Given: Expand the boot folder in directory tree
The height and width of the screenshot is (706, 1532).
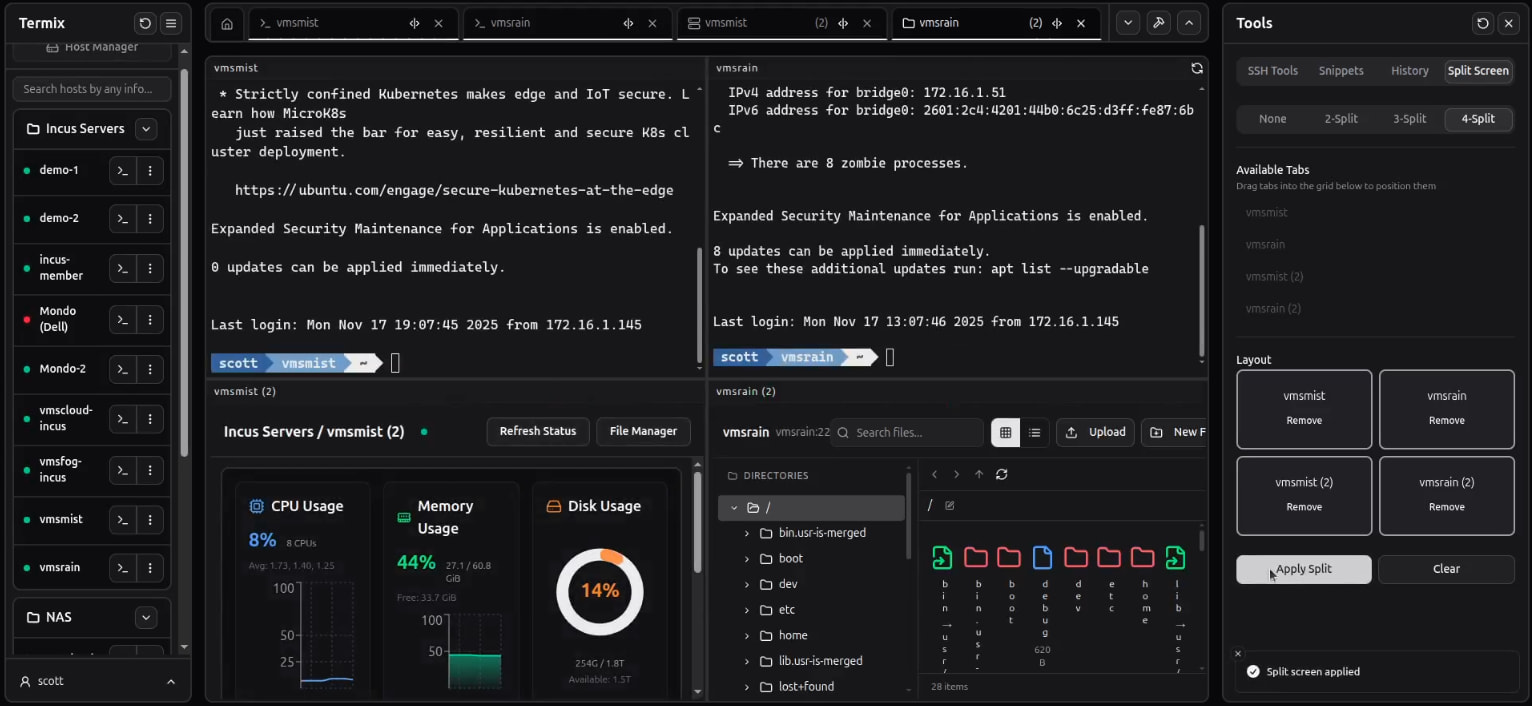Looking at the screenshot, I should tap(746, 559).
